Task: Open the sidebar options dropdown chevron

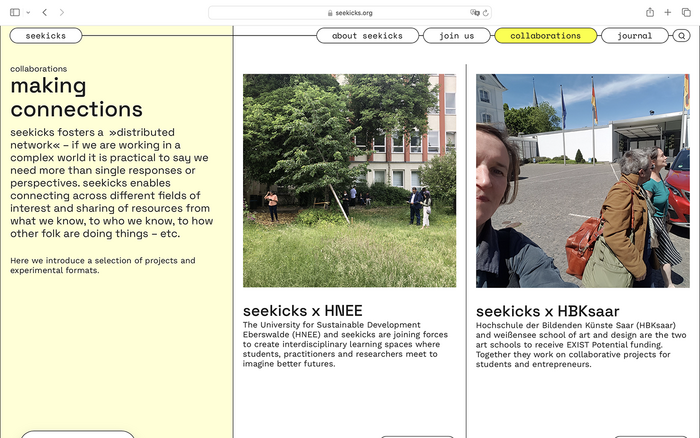Action: point(28,13)
